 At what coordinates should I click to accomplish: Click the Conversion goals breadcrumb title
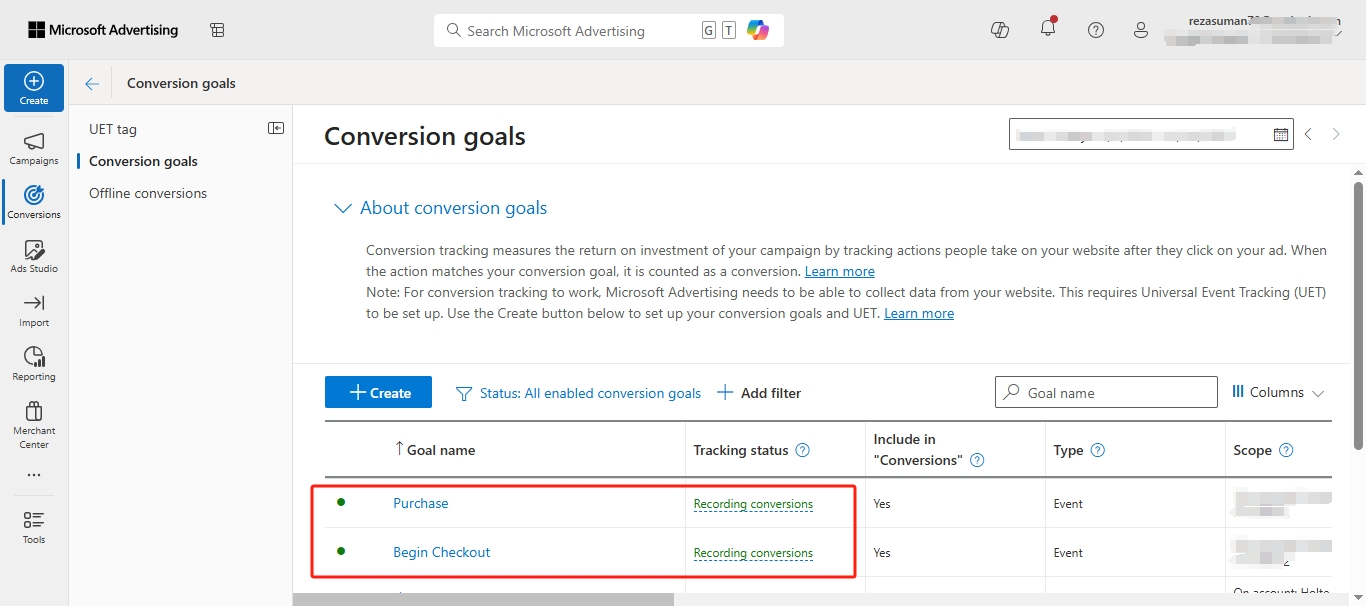(x=181, y=83)
